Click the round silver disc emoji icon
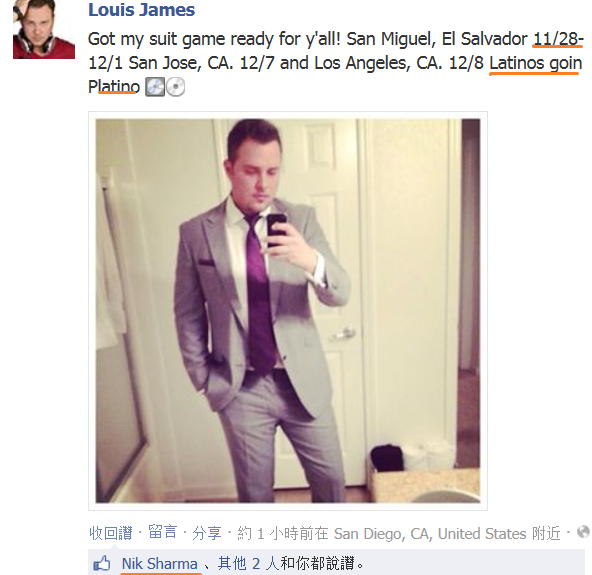592x575 pixels. 176,87
